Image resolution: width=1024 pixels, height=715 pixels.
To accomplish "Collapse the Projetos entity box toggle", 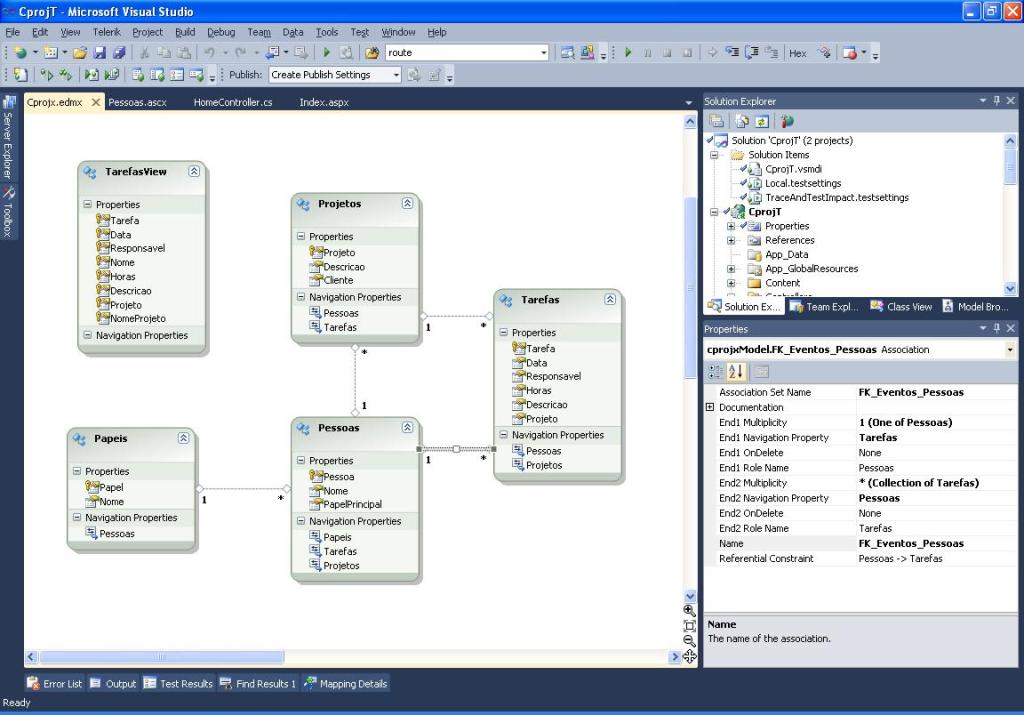I will pos(408,203).
